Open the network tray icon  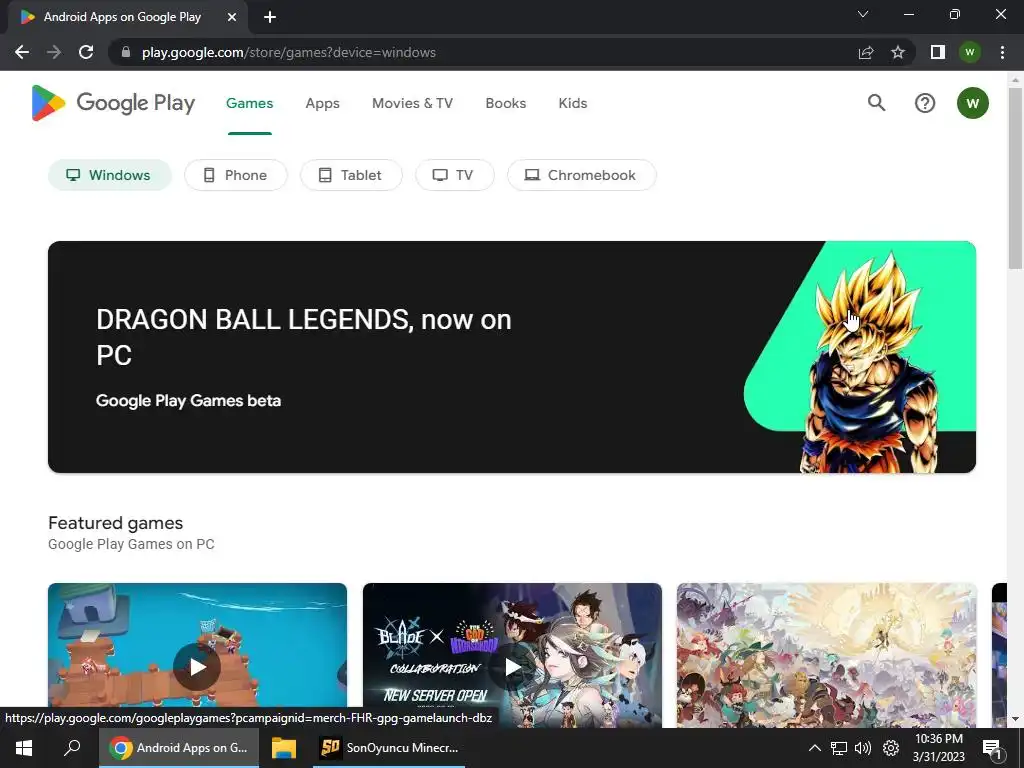click(x=839, y=748)
